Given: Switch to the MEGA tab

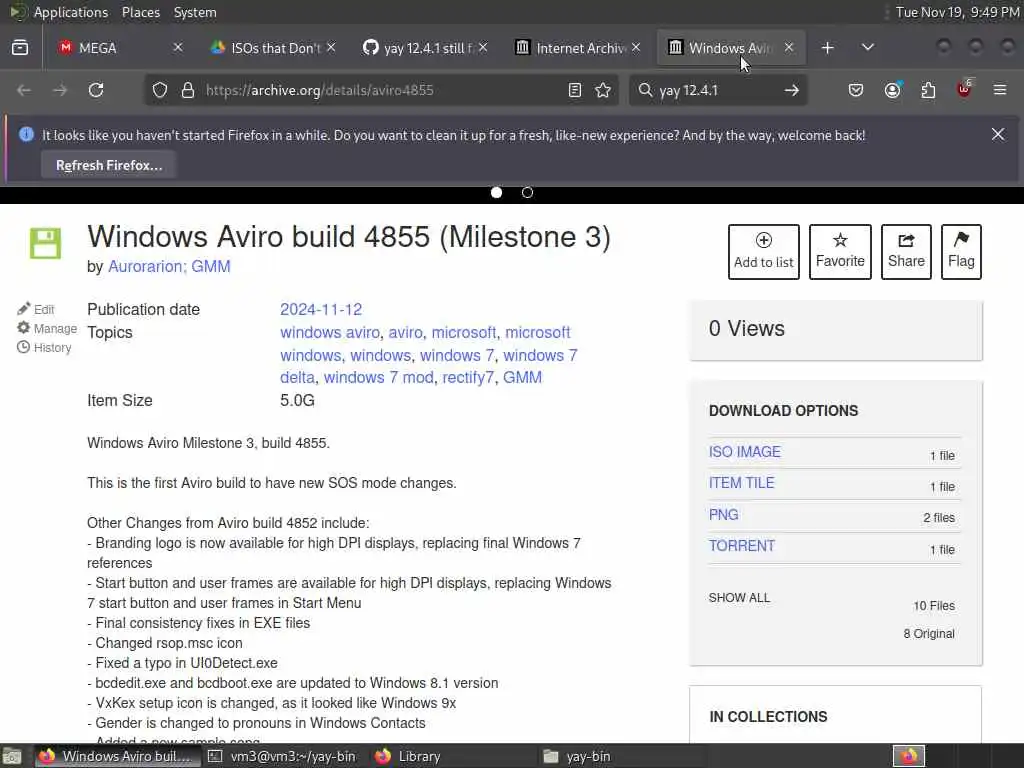Looking at the screenshot, I should pyautogui.click(x=118, y=48).
